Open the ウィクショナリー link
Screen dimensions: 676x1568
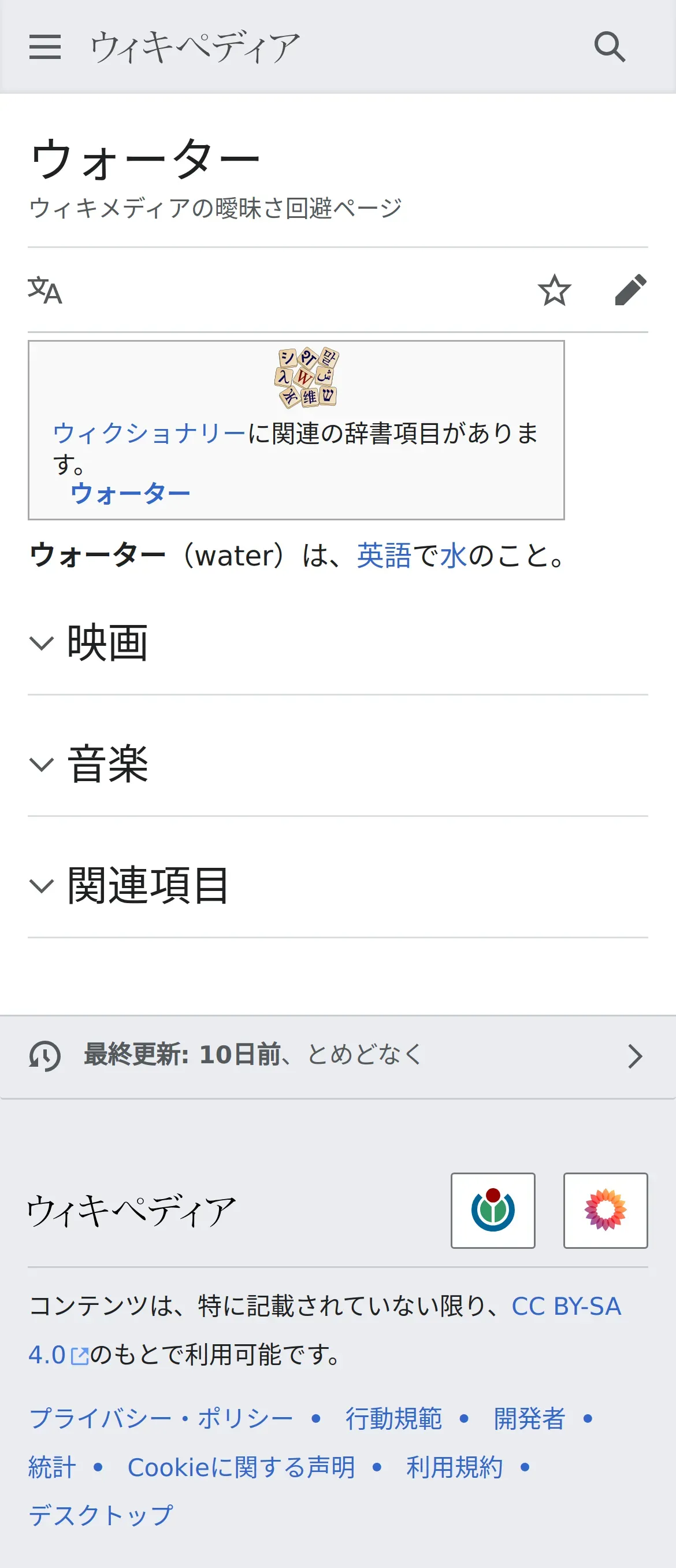(x=149, y=434)
